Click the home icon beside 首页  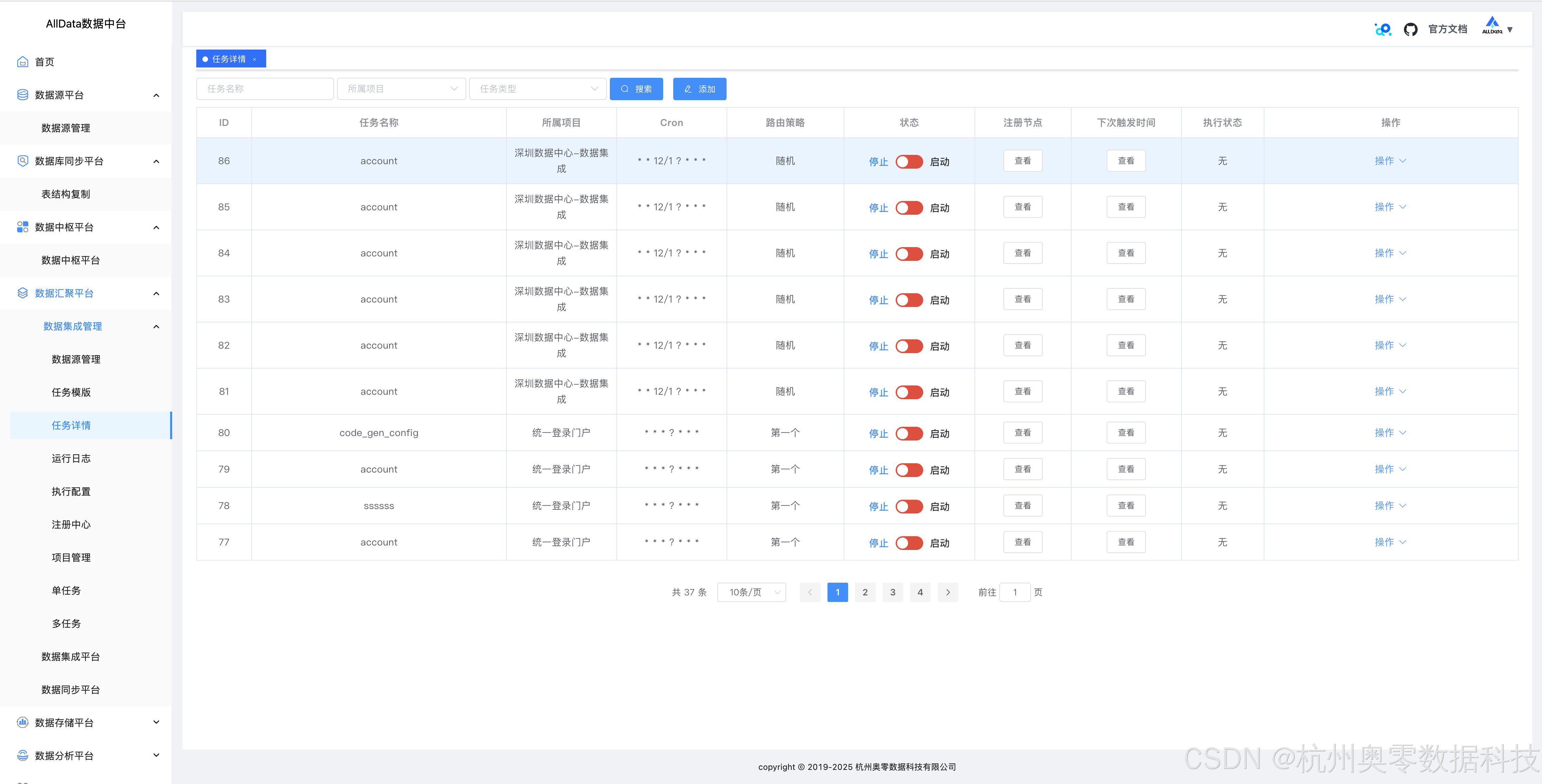(x=23, y=62)
